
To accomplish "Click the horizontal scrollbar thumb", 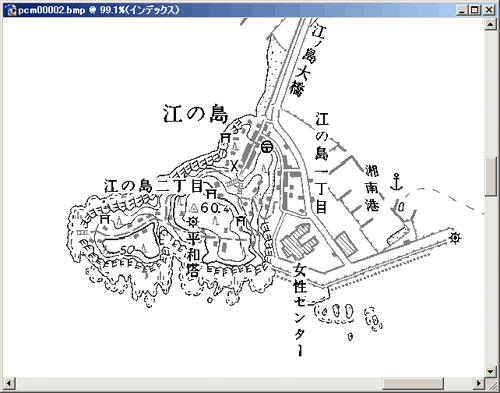I will (413, 383).
